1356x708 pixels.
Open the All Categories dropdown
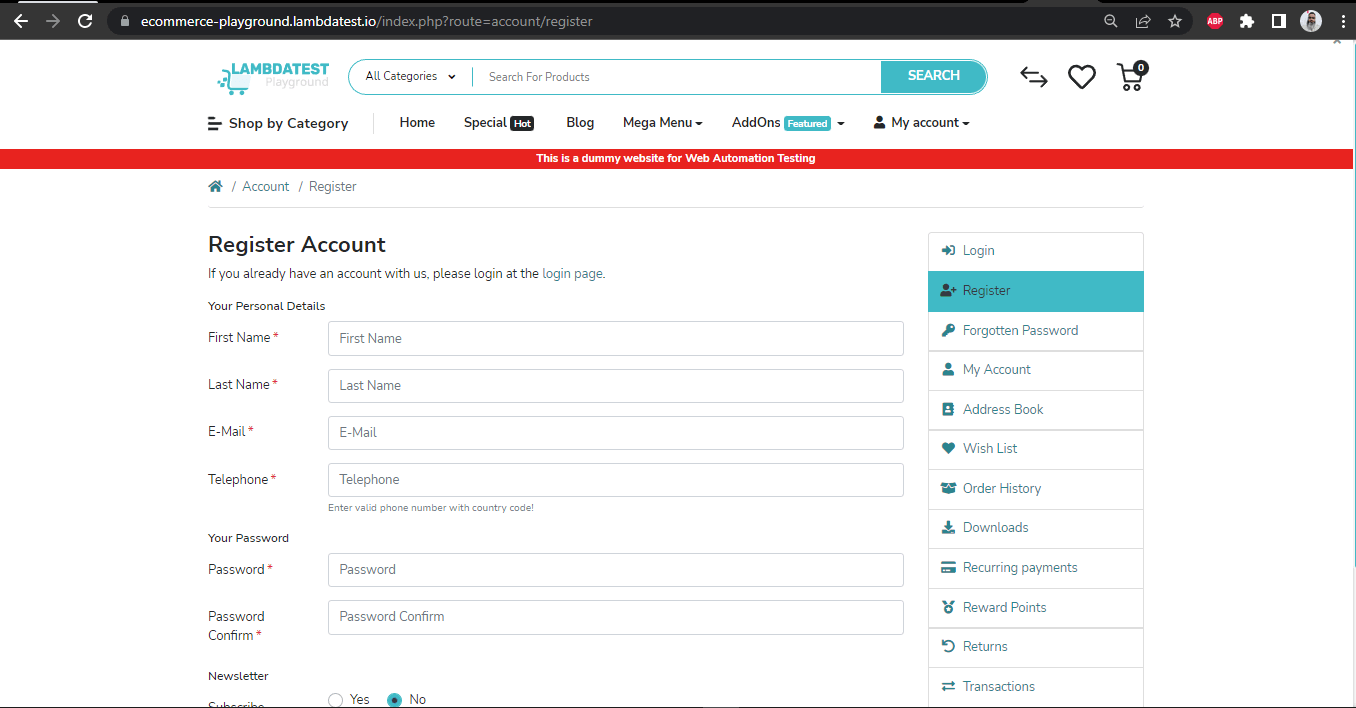click(408, 76)
